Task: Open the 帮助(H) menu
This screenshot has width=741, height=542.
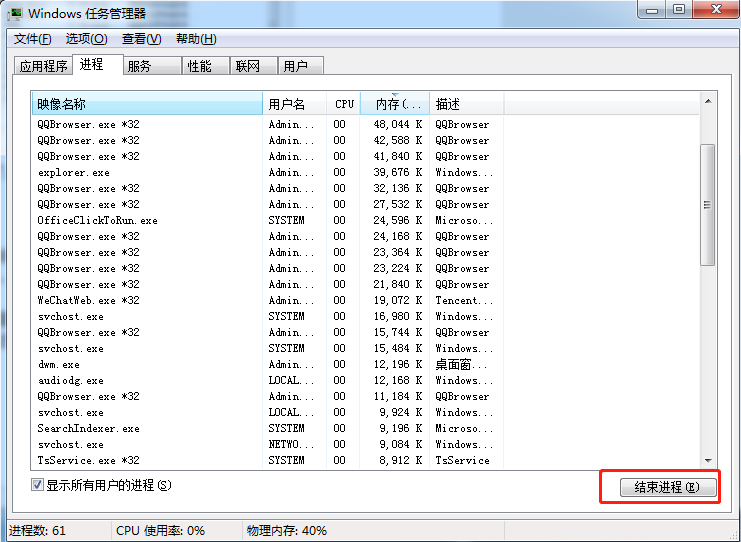Action: [x=196, y=39]
